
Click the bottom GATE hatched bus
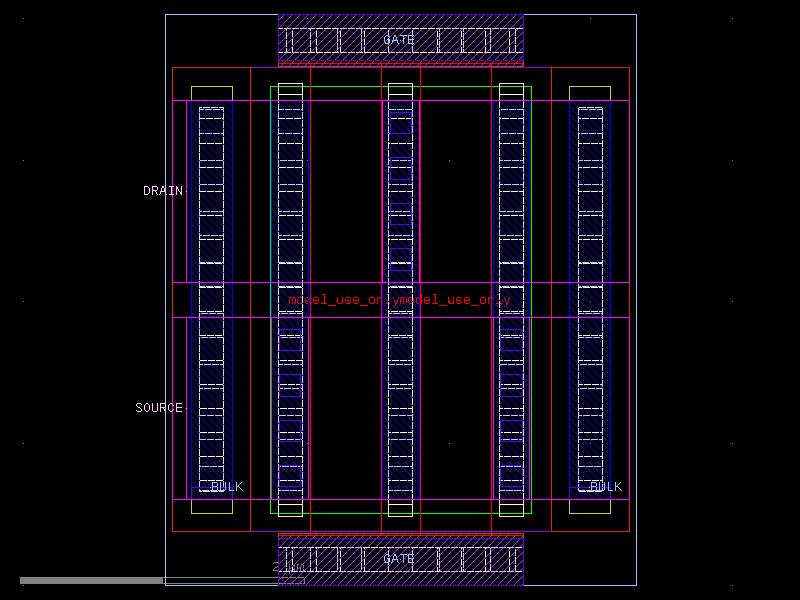tap(400, 558)
